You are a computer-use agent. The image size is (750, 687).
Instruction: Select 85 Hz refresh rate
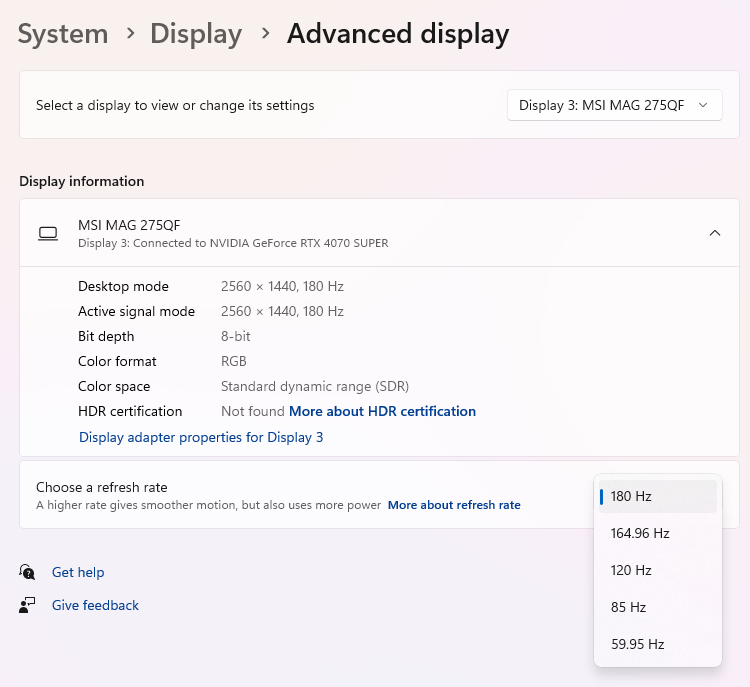pyautogui.click(x=657, y=607)
